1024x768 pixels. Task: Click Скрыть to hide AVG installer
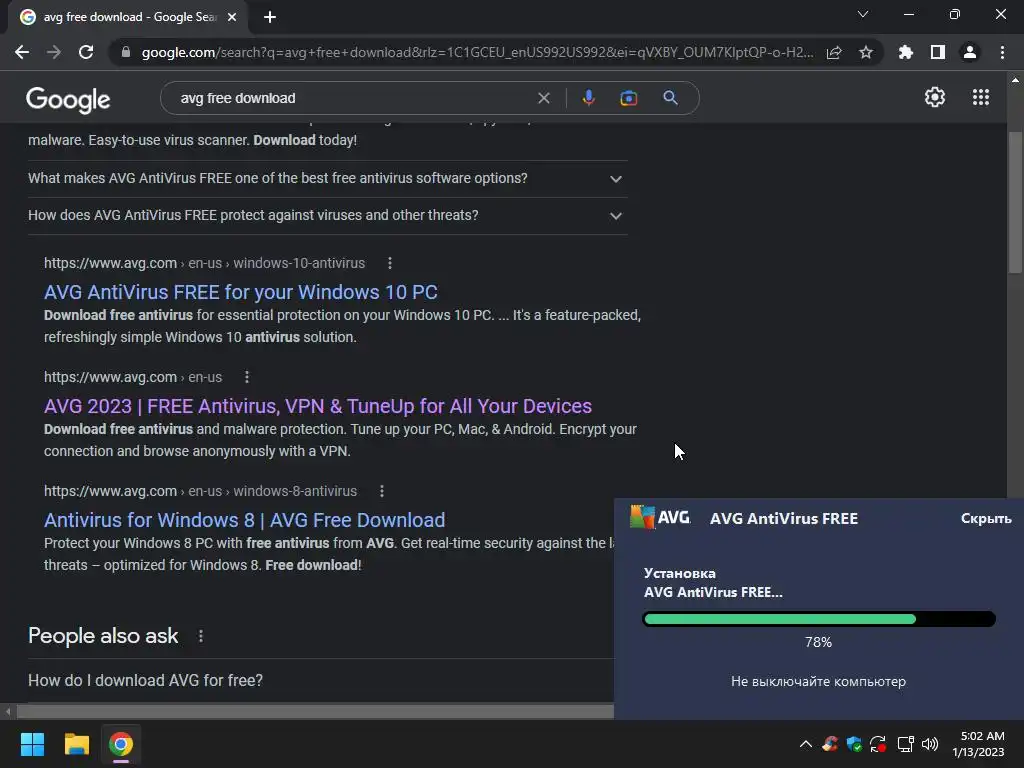tap(985, 519)
